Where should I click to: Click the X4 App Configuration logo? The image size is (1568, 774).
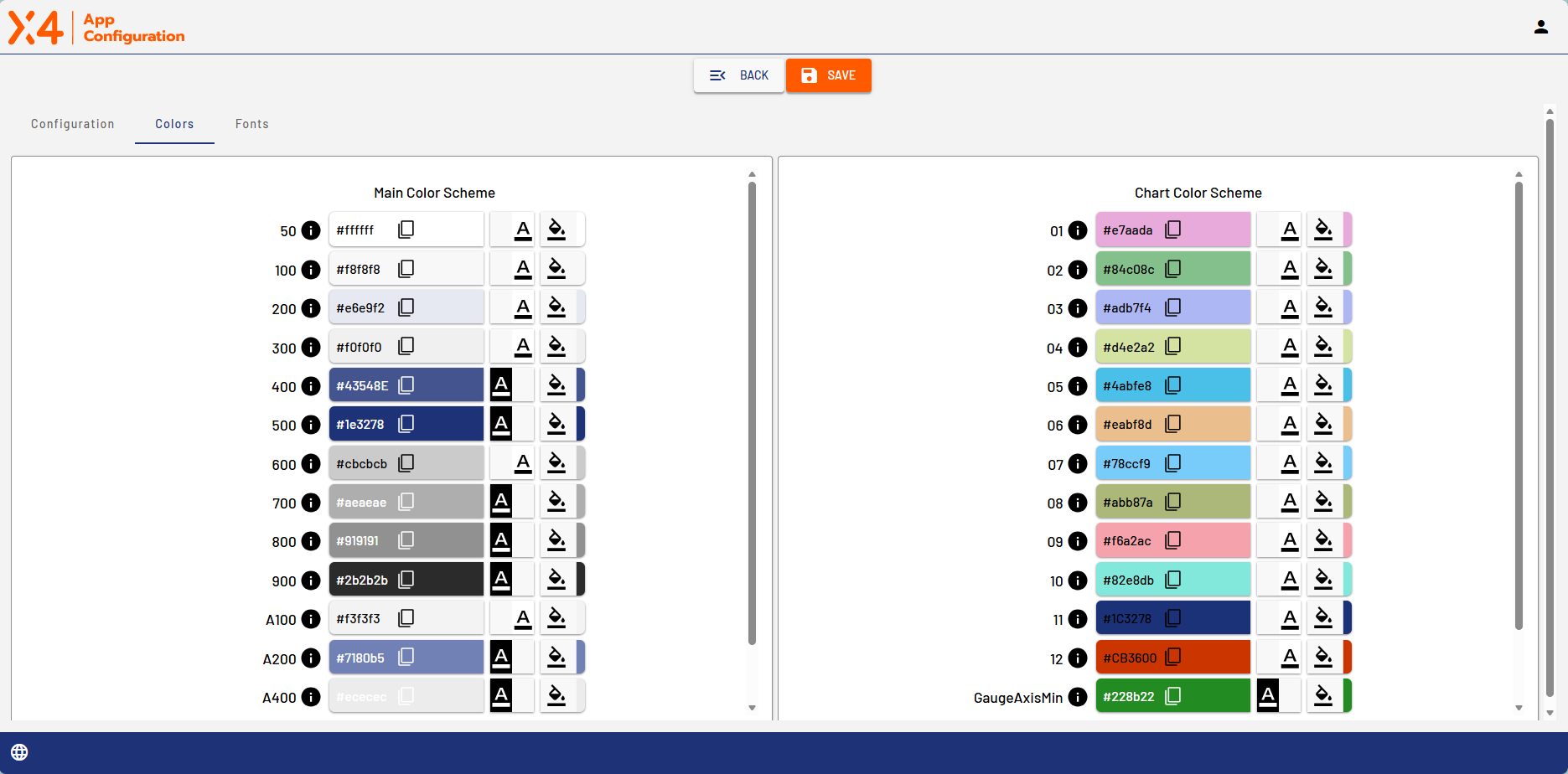click(x=96, y=28)
